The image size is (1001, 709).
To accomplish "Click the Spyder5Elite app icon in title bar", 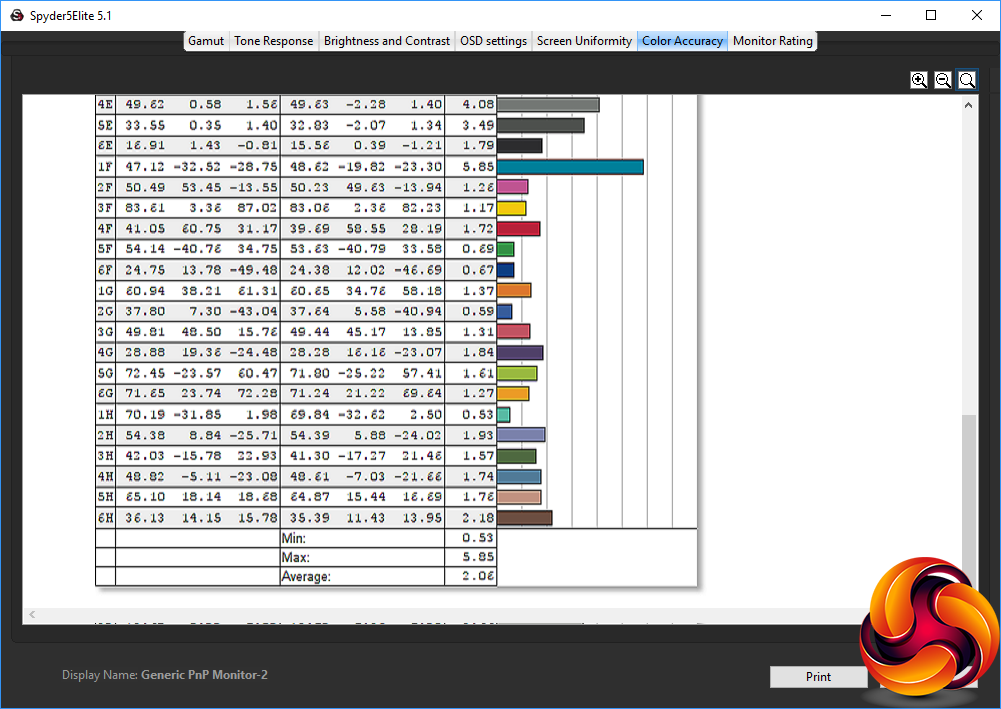I will coord(16,15).
